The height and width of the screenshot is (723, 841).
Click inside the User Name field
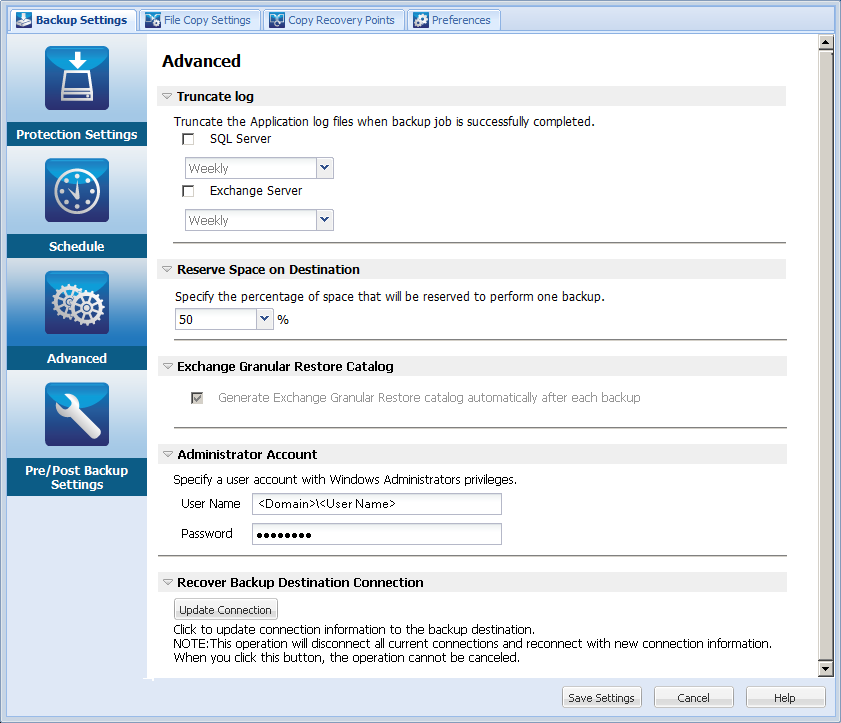point(375,504)
